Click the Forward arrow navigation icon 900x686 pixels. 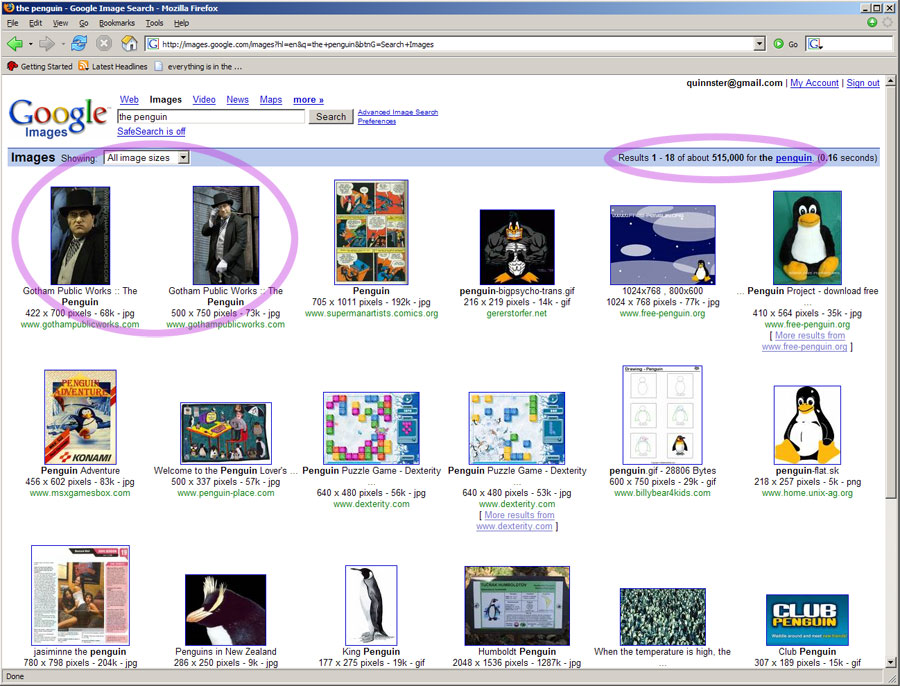pos(46,44)
